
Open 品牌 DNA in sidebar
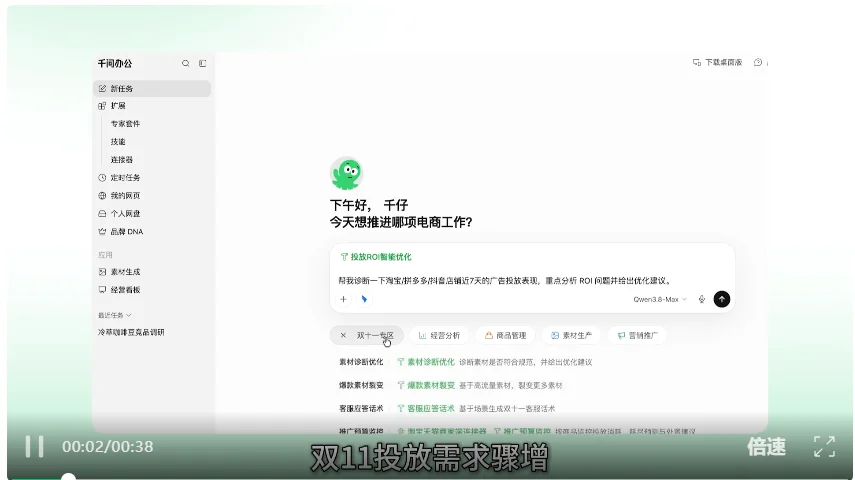point(121,232)
